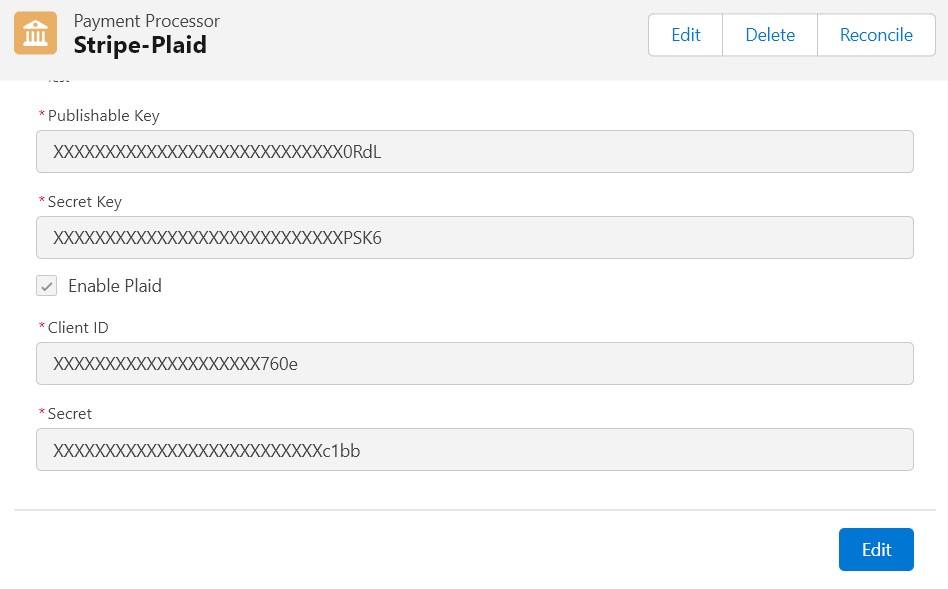Click the Publishable Key field label
The height and width of the screenshot is (589, 948).
[104, 116]
